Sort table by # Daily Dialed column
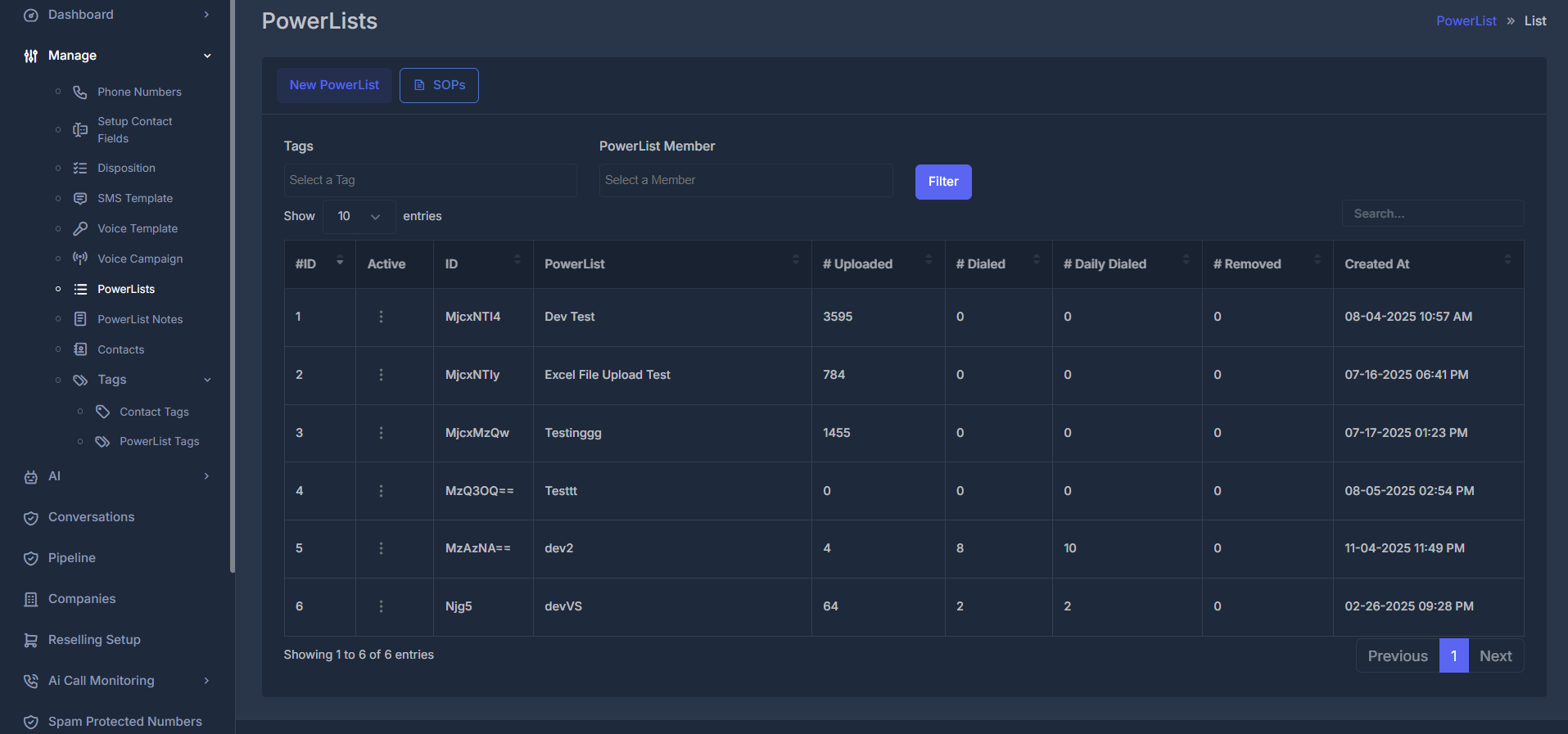Image resolution: width=1568 pixels, height=734 pixels. [1127, 263]
